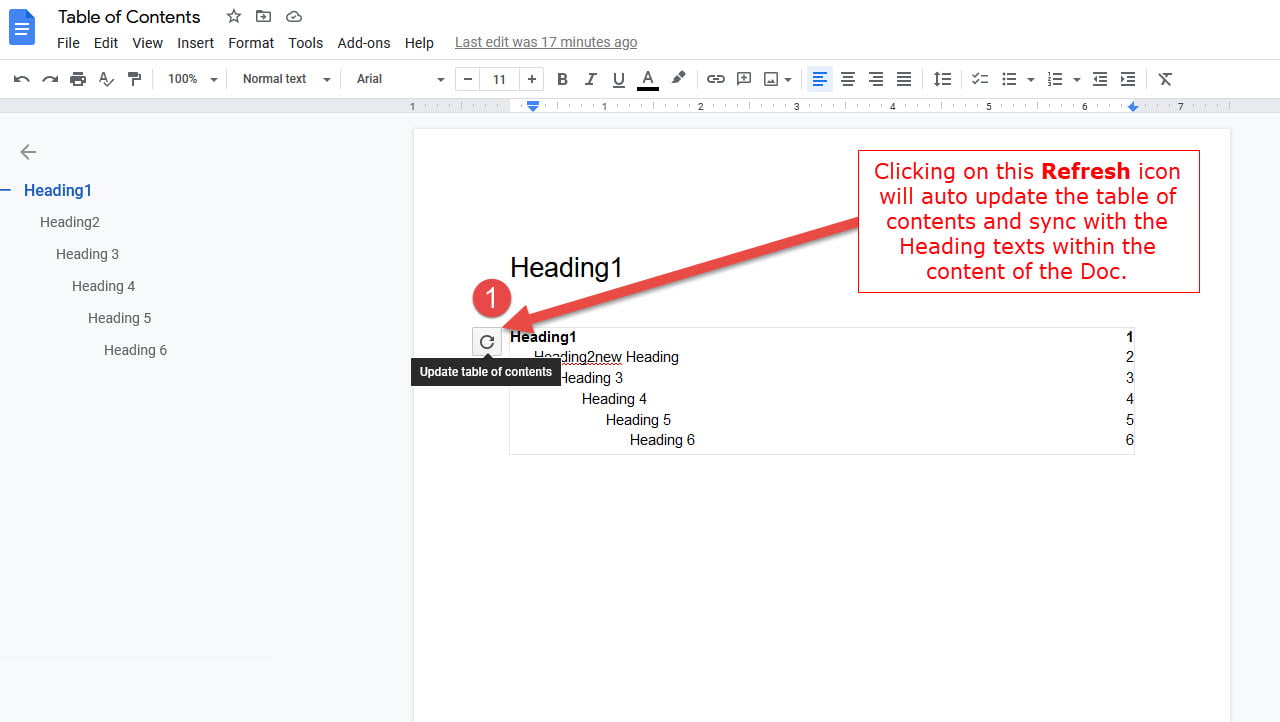Image resolution: width=1280 pixels, height=722 pixels.
Task: Click the Update table of contents refresh icon
Action: click(487, 341)
